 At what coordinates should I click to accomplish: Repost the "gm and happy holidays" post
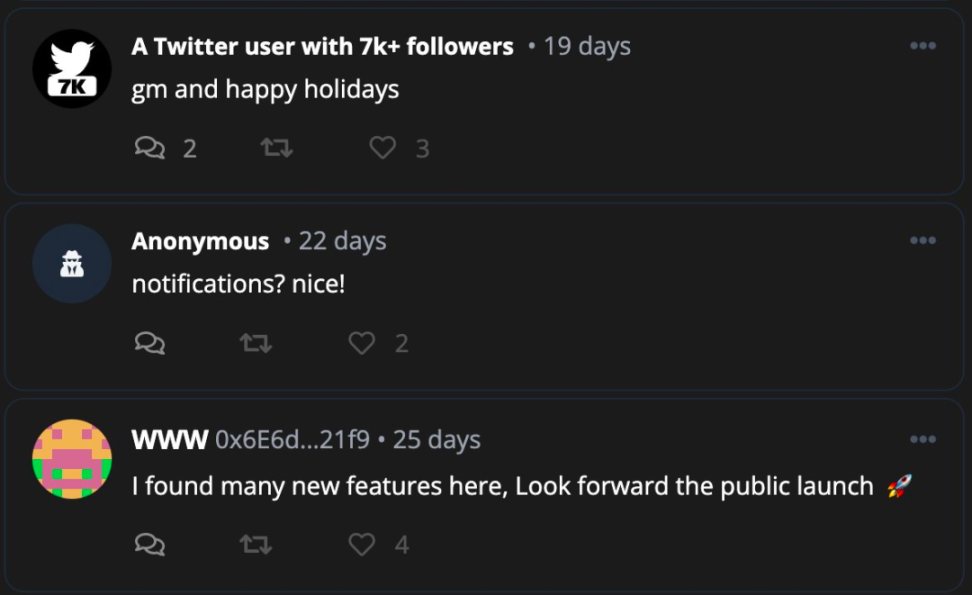click(x=276, y=148)
